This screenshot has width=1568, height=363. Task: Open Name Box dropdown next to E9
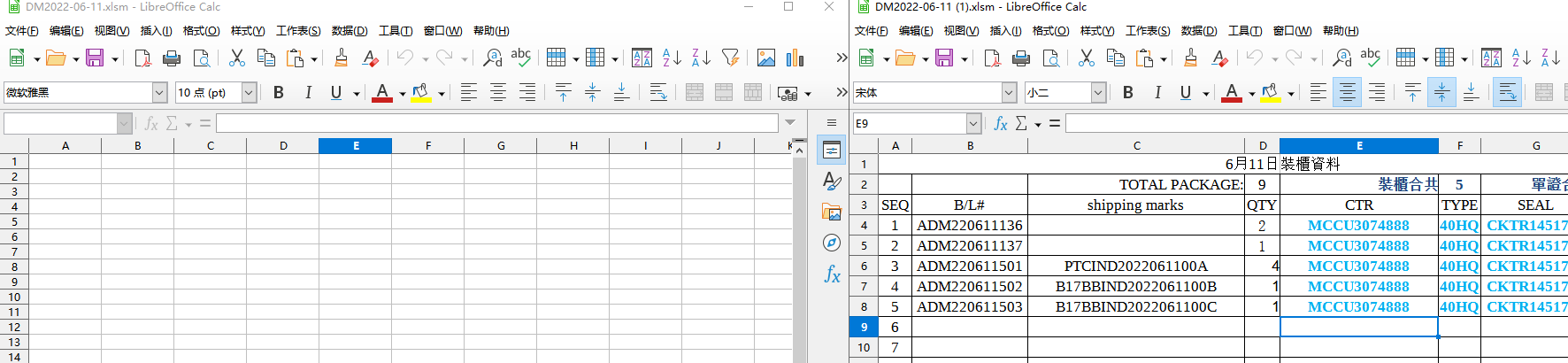[973, 124]
